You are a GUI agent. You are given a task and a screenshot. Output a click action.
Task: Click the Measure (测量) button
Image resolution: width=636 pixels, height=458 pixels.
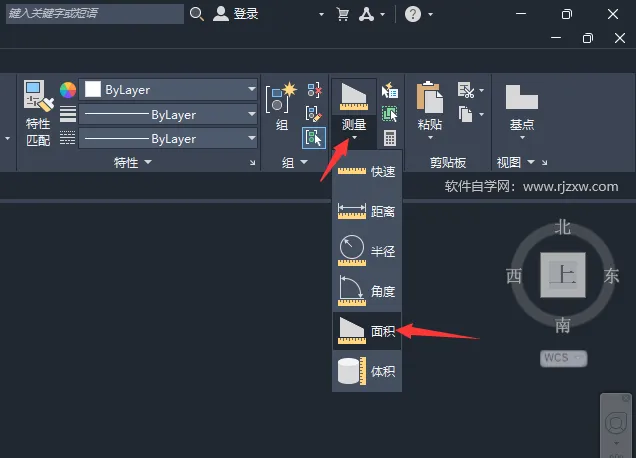point(354,110)
